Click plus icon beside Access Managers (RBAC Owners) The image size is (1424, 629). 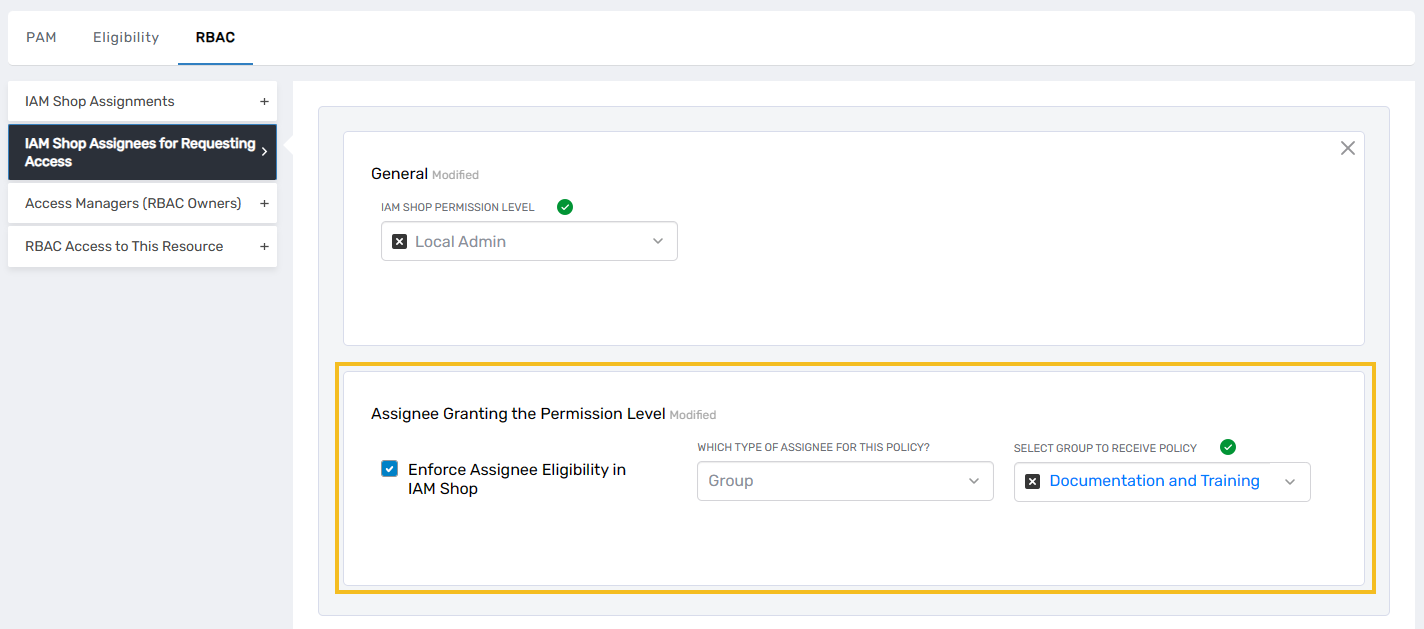tap(264, 204)
